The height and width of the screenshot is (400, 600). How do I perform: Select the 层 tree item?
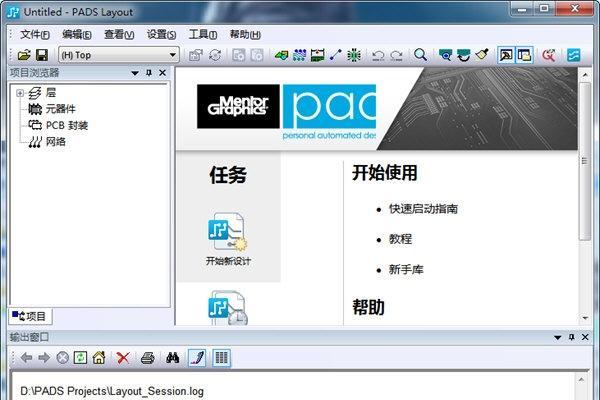pos(51,93)
